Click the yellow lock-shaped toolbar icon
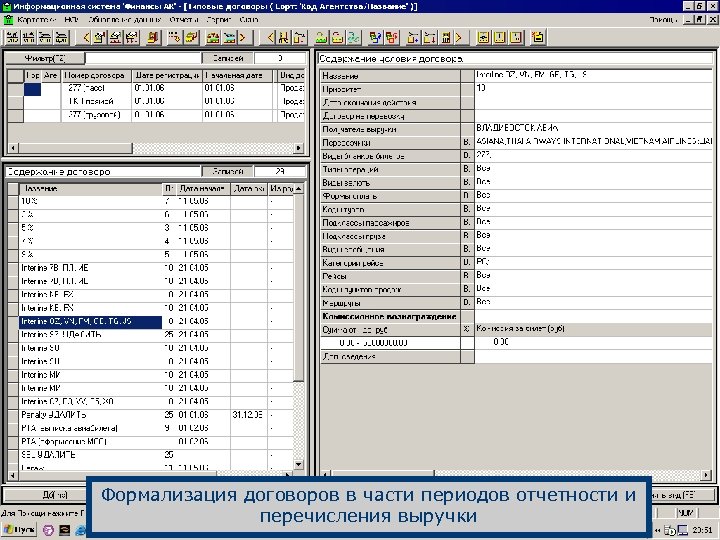720x540 pixels. (x=338, y=37)
